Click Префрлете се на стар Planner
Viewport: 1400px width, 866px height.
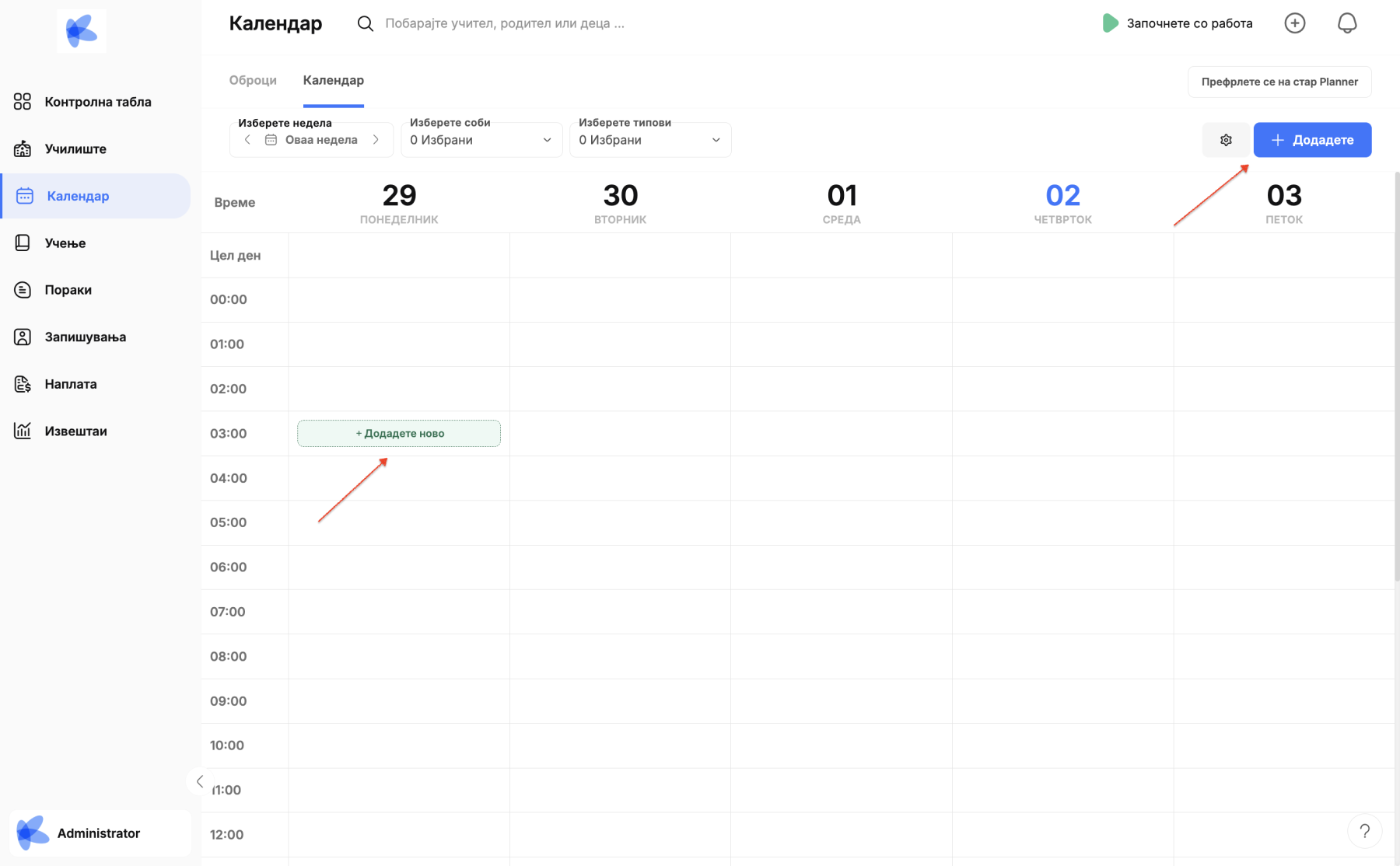coord(1279,82)
